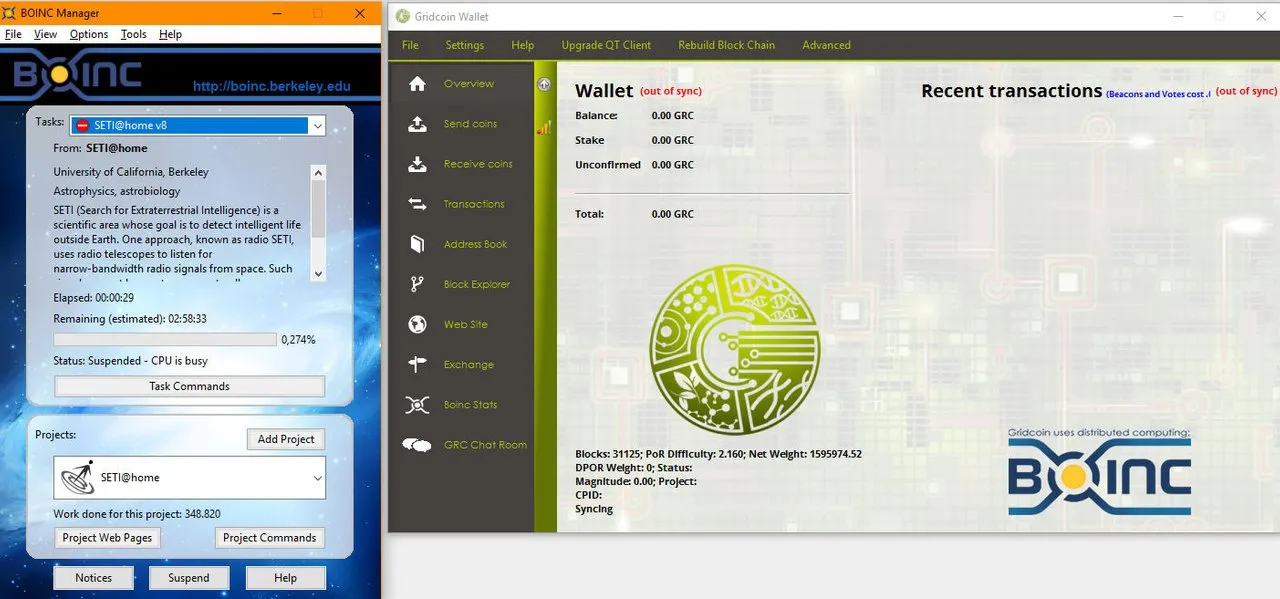This screenshot has width=1280, height=599.
Task: Expand the Tasks dropdown arrow
Action: pyautogui.click(x=317, y=126)
